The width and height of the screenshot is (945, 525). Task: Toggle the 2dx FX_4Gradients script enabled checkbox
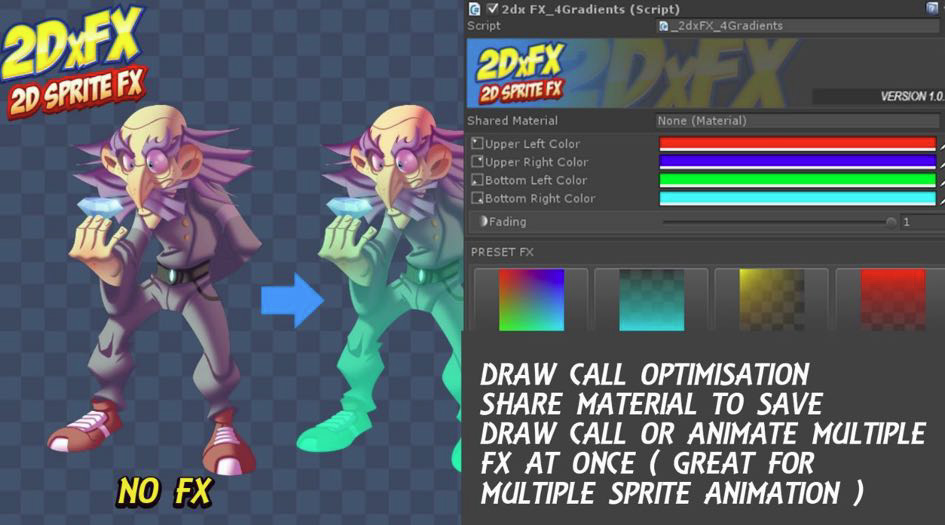click(492, 8)
